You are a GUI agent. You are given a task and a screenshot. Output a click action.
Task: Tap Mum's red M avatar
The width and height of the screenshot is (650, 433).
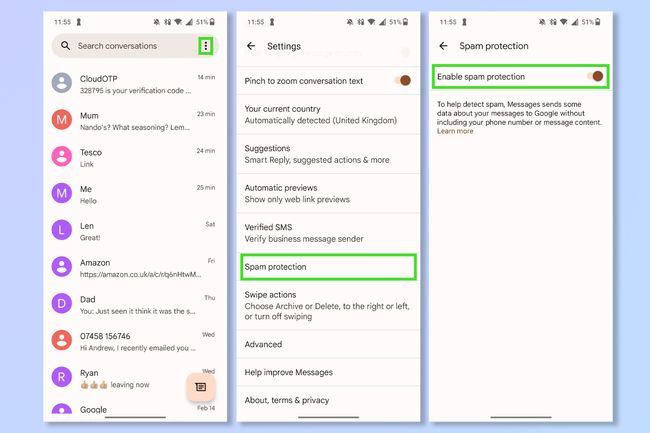tap(62, 120)
